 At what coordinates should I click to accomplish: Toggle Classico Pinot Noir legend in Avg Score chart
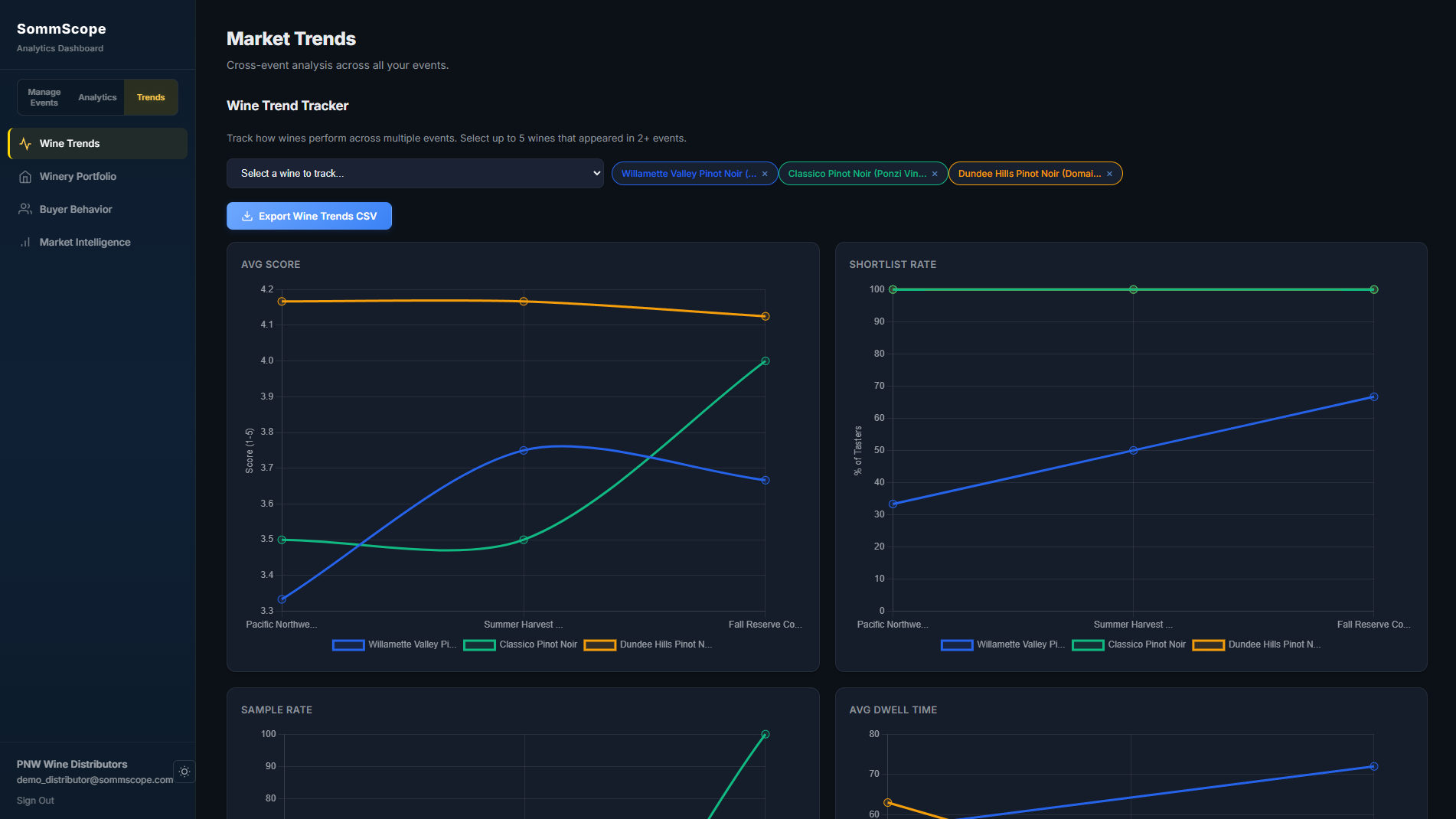coord(521,645)
